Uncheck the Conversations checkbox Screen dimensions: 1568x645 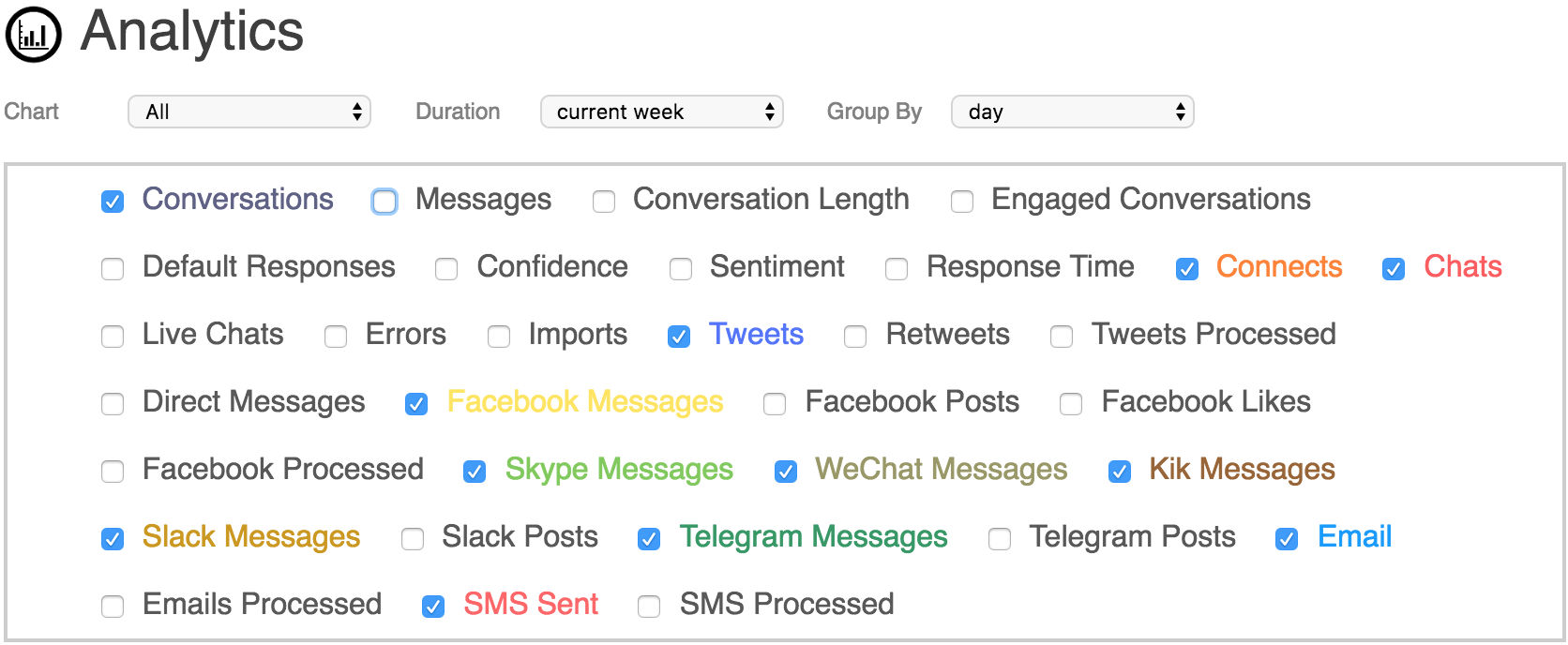(x=113, y=202)
